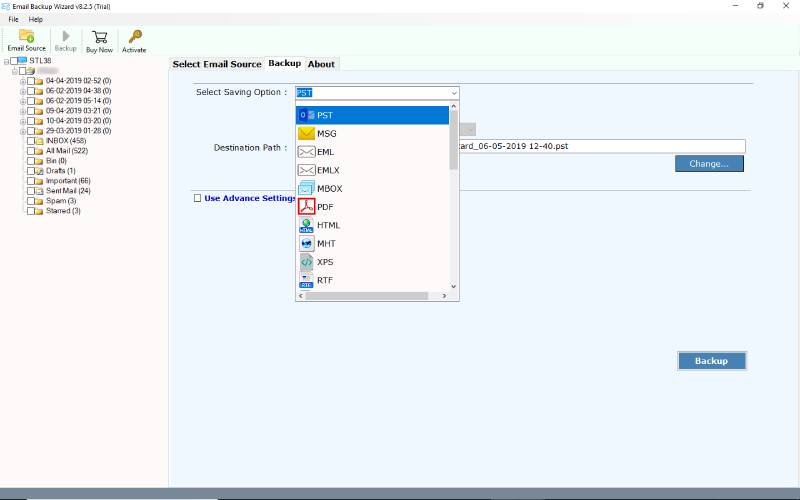Check the Spam (3) checkbox
Image resolution: width=800 pixels, height=500 pixels.
coord(31,201)
